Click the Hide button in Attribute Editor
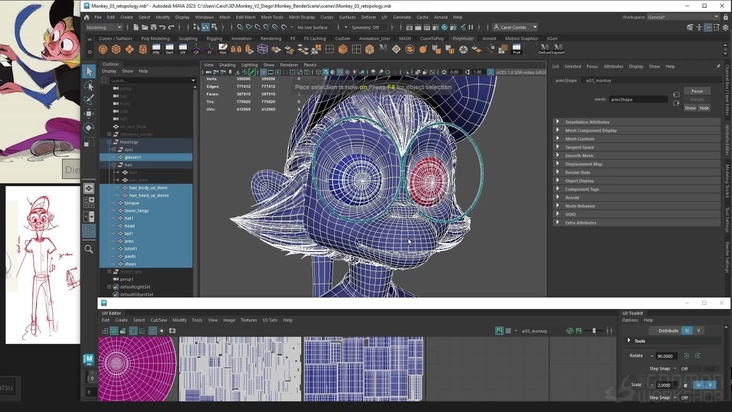This screenshot has width=732, height=412. [704, 108]
